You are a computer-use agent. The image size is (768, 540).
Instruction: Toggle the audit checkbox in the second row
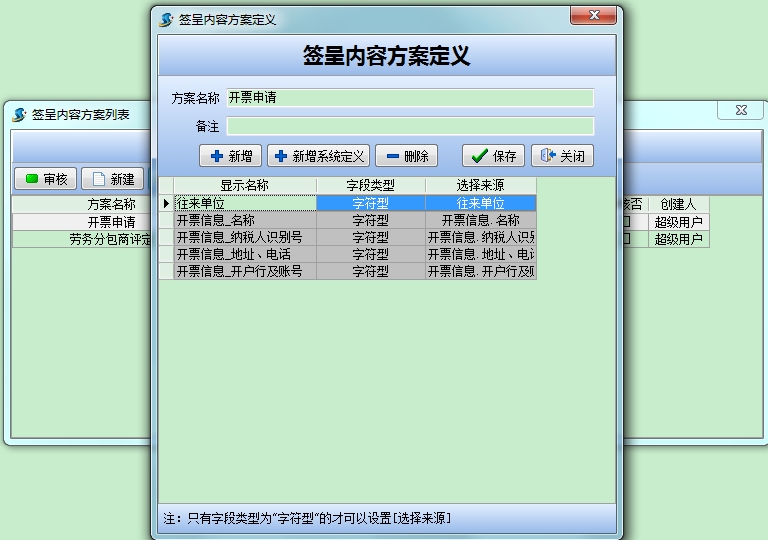point(627,239)
